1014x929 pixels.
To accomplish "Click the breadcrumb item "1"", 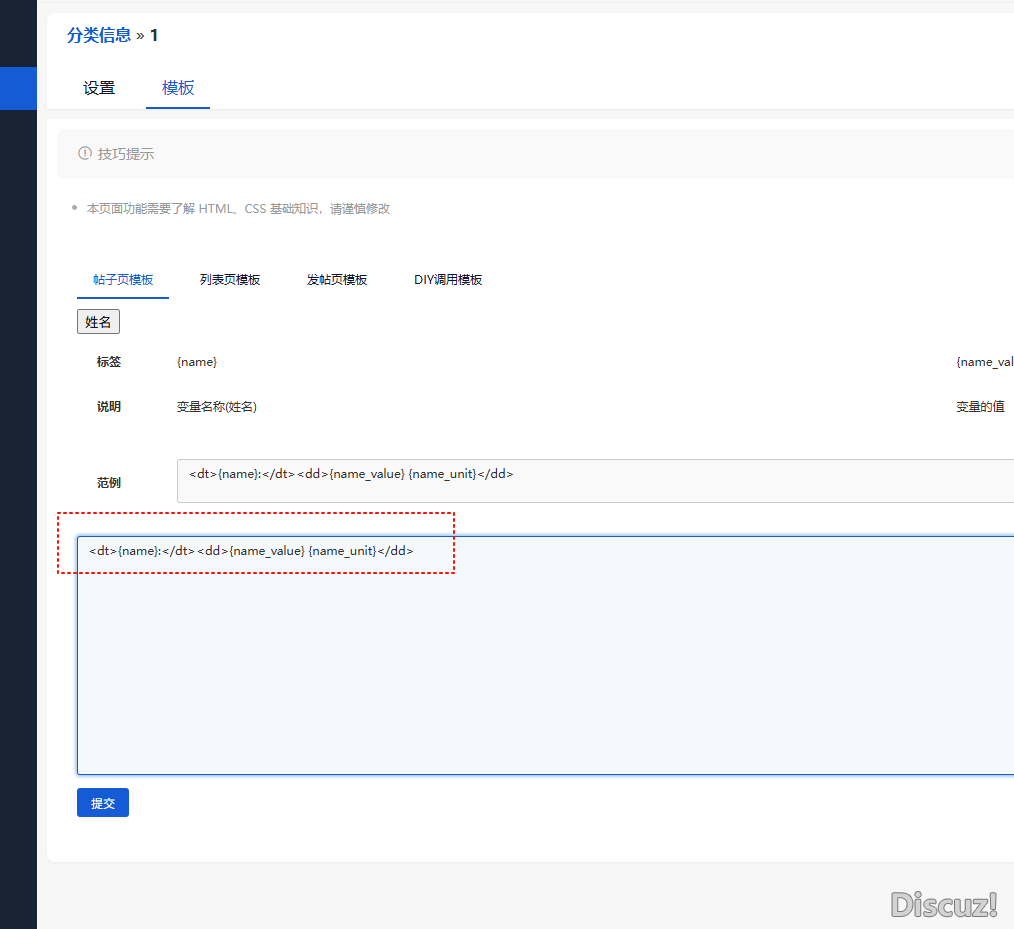I will click(x=154, y=35).
